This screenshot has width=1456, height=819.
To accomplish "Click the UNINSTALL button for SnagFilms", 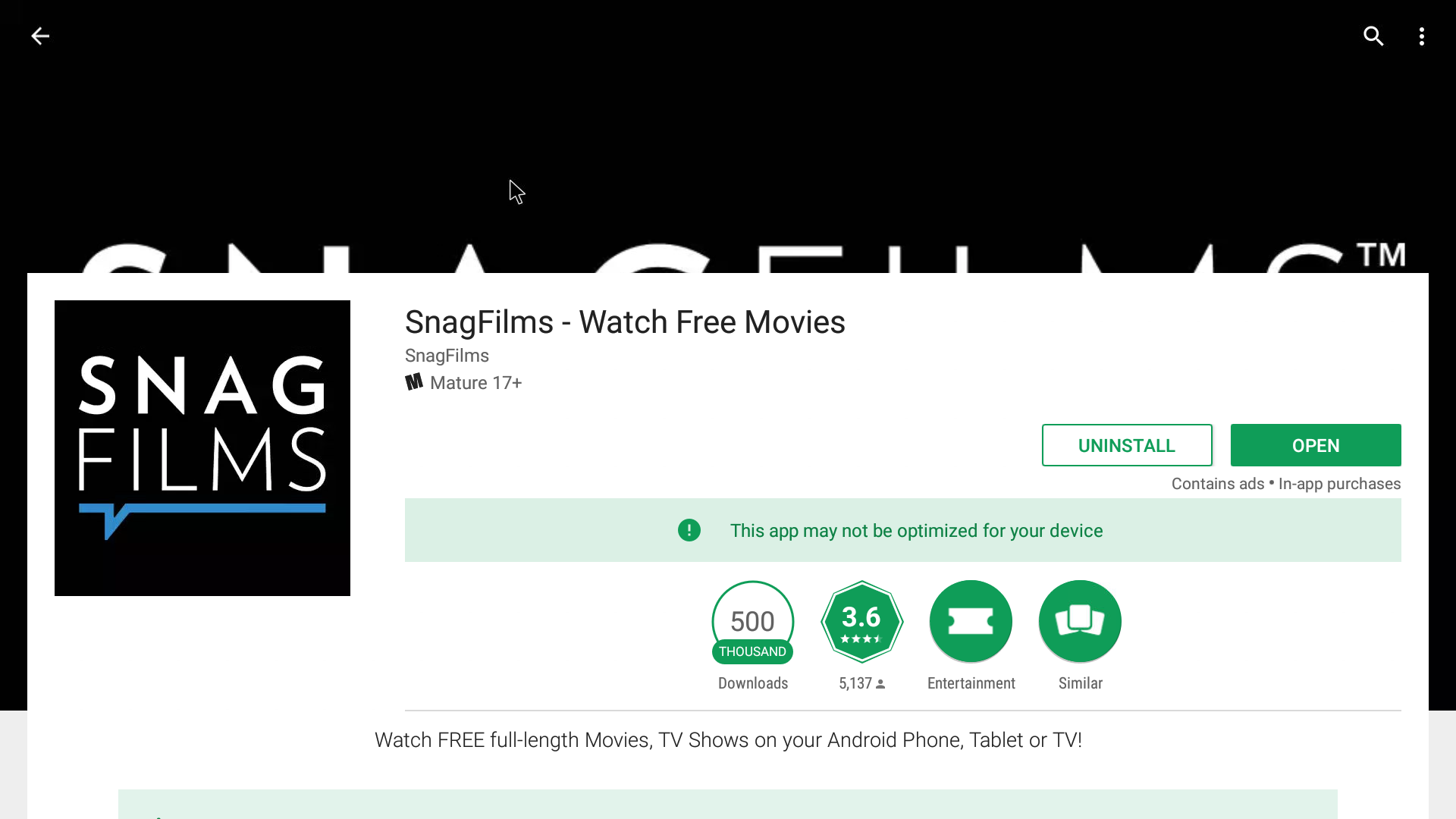I will [x=1126, y=445].
